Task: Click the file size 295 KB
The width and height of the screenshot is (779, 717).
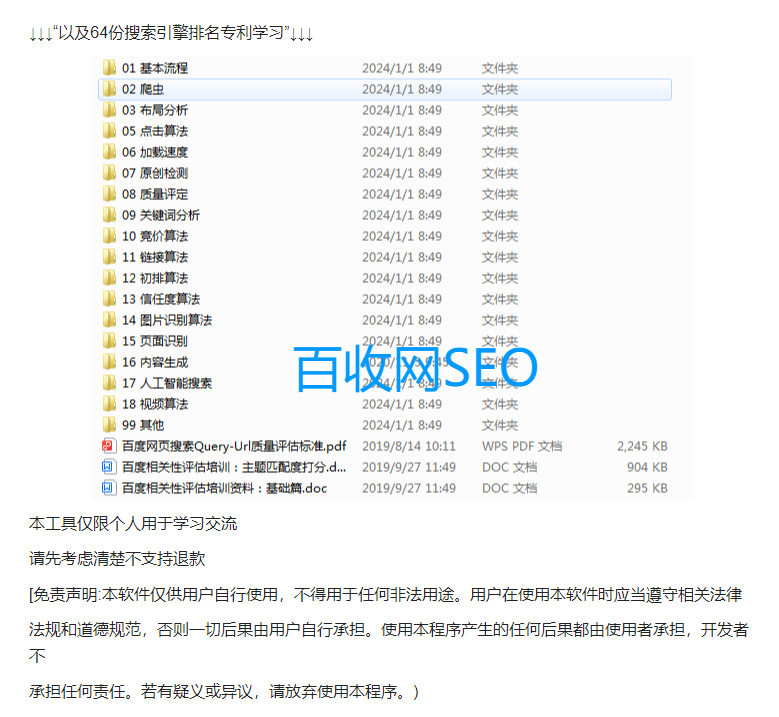Action: coord(647,488)
